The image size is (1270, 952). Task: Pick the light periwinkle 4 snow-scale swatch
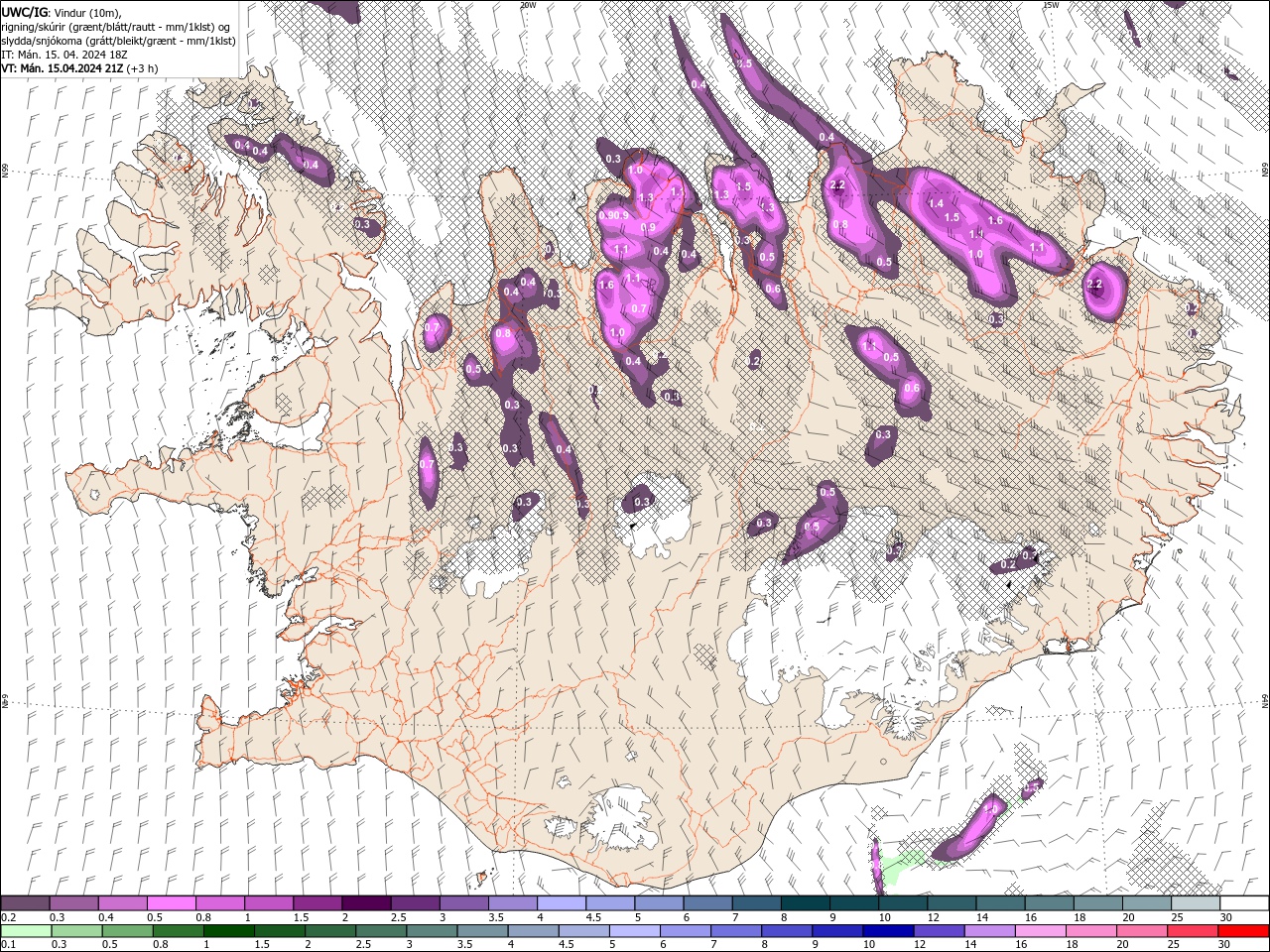click(561, 903)
